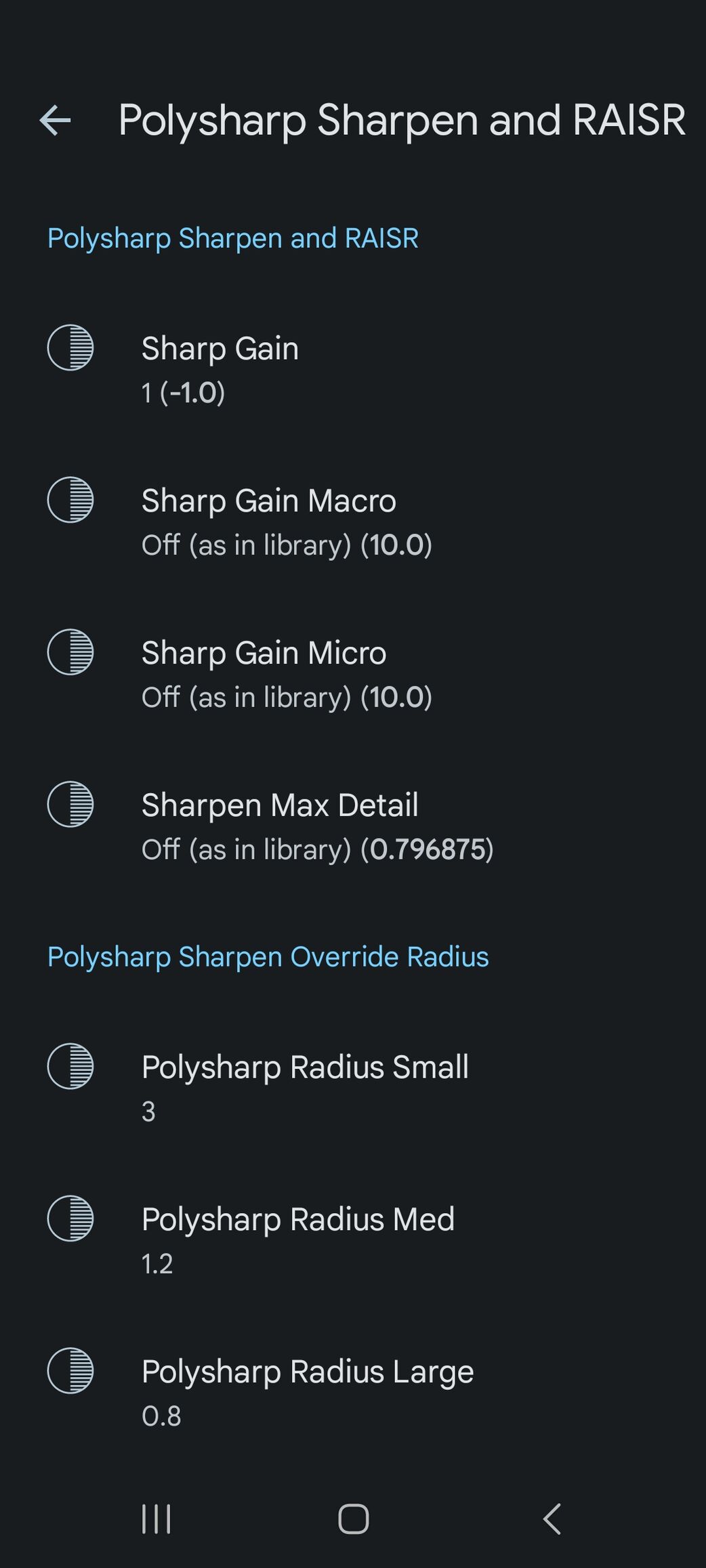The height and width of the screenshot is (1568, 706).
Task: Open Sharp Gain Macro options
Action: (353, 522)
